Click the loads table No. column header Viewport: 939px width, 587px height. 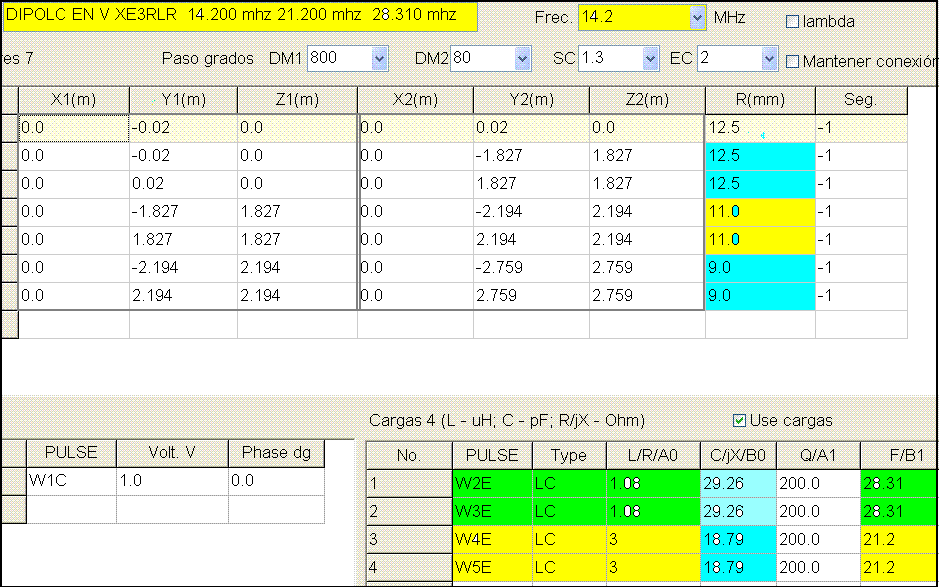coord(409,456)
